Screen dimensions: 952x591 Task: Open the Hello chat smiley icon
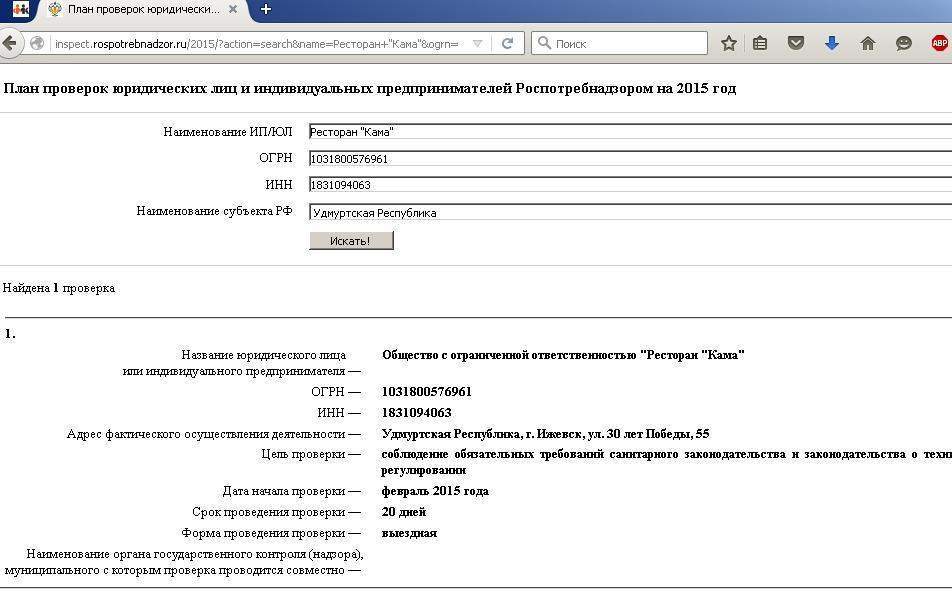(x=903, y=43)
